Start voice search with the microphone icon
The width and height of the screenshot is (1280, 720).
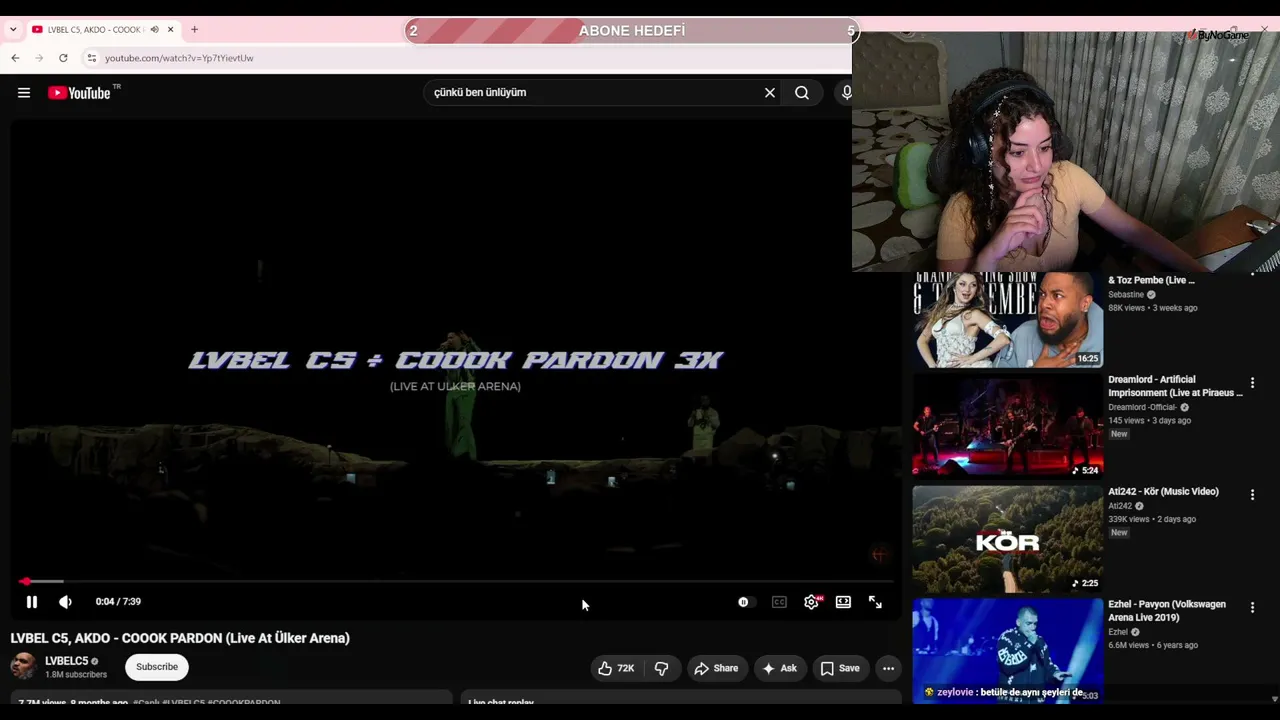coord(846,93)
